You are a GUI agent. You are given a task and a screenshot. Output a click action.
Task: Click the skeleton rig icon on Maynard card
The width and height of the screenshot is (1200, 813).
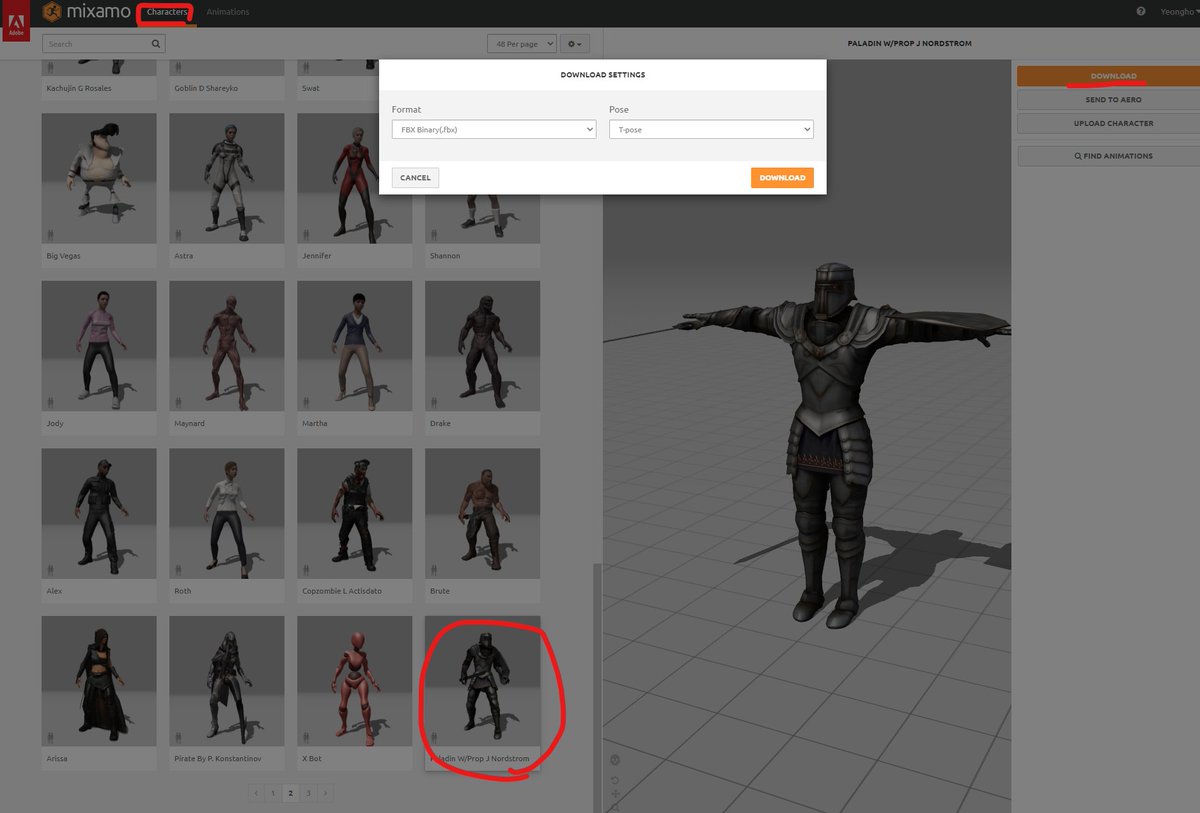point(177,402)
